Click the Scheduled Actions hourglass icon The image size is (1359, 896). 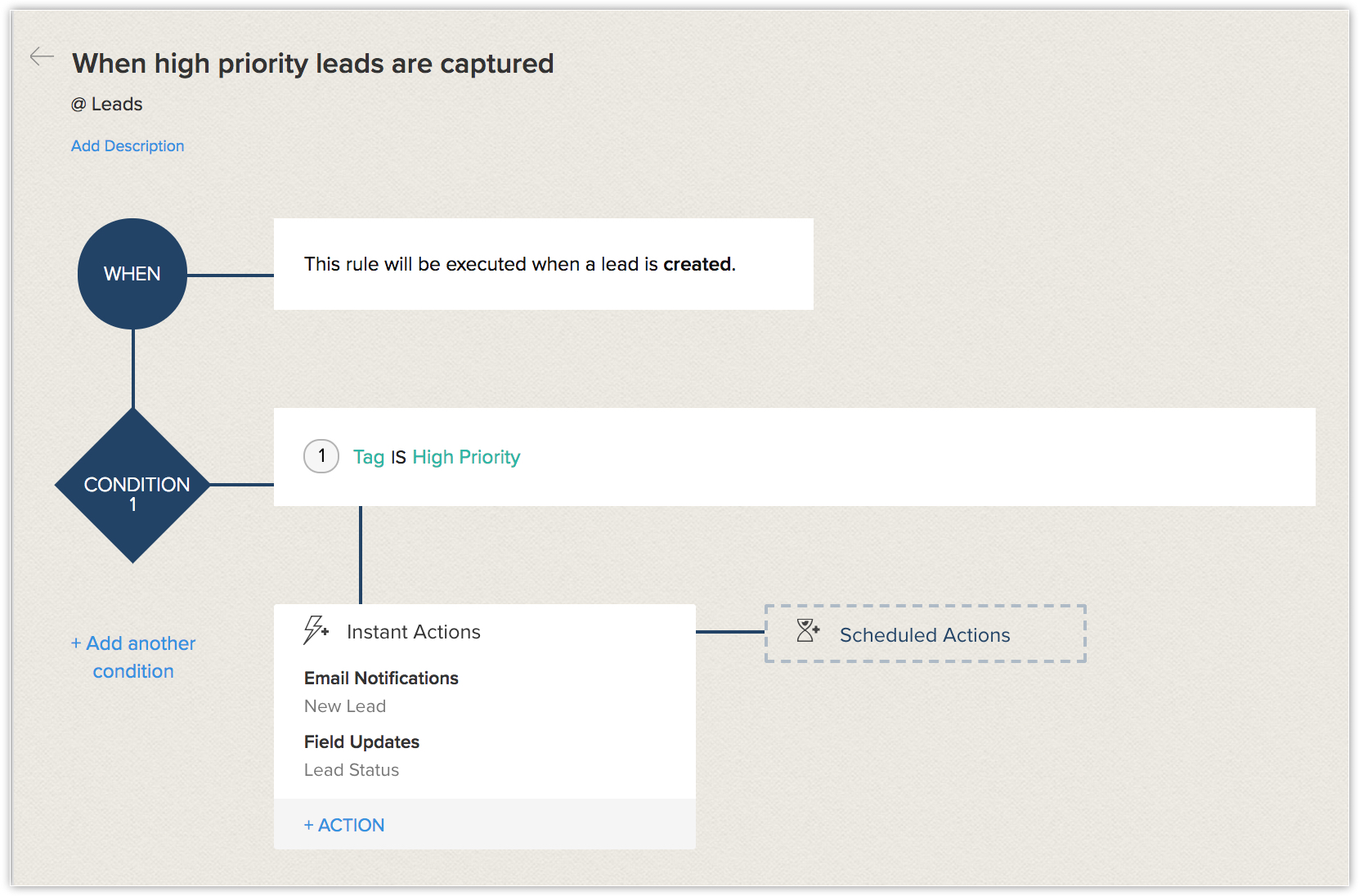coord(808,630)
